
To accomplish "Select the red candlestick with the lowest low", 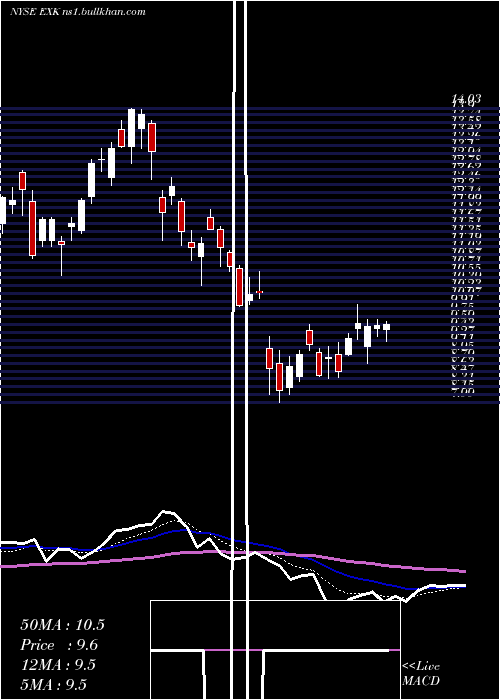I will pos(279,376).
